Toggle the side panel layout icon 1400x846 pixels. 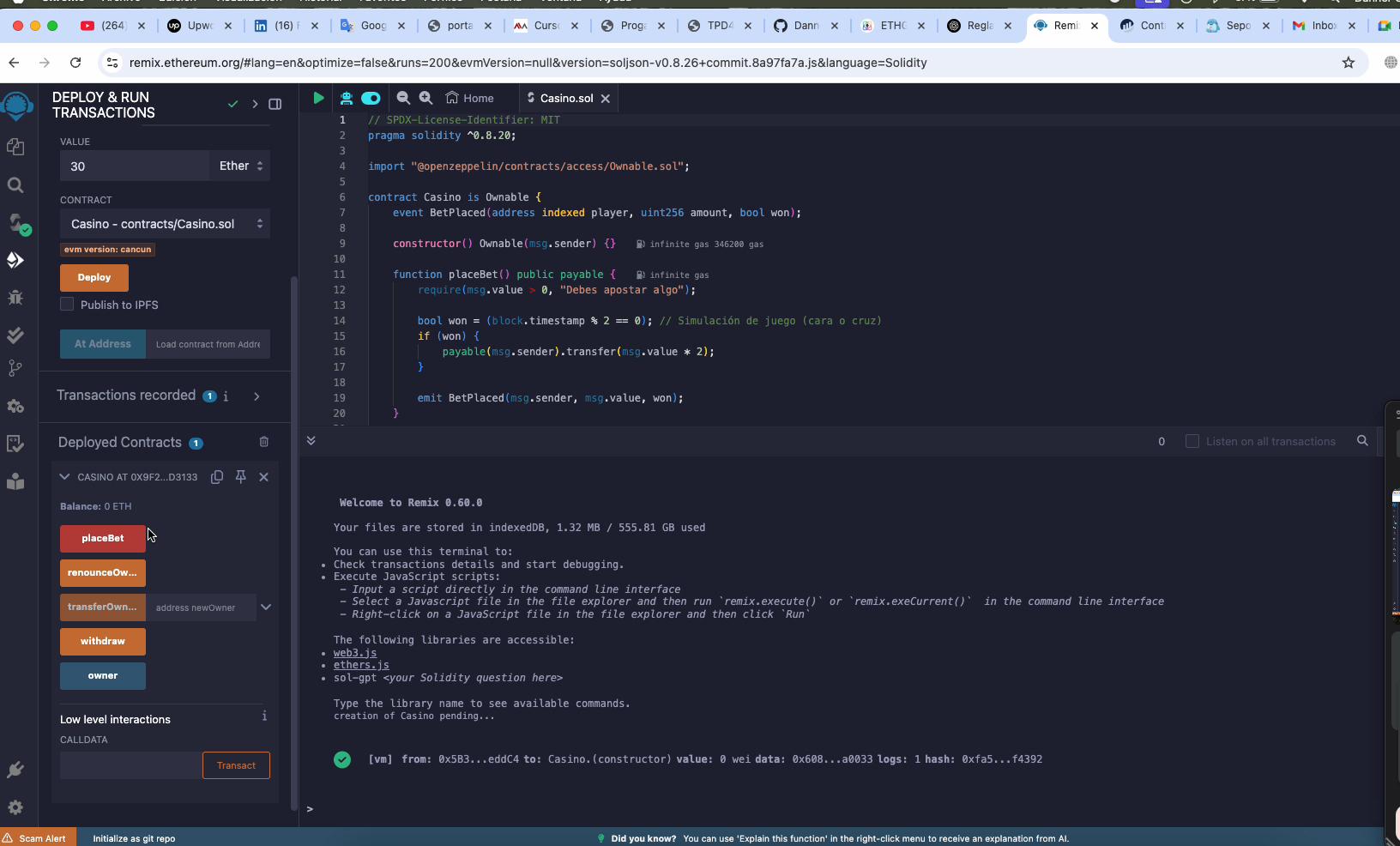[275, 104]
